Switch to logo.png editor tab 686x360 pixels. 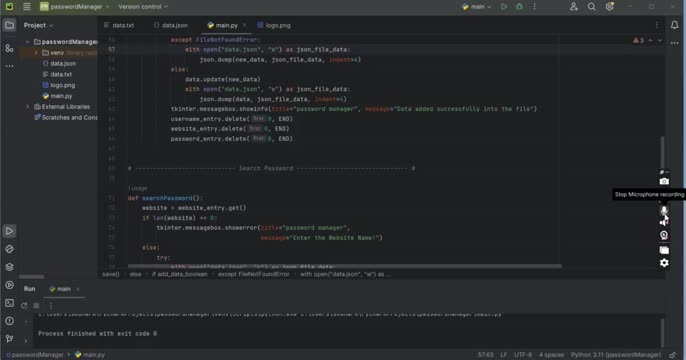274,25
